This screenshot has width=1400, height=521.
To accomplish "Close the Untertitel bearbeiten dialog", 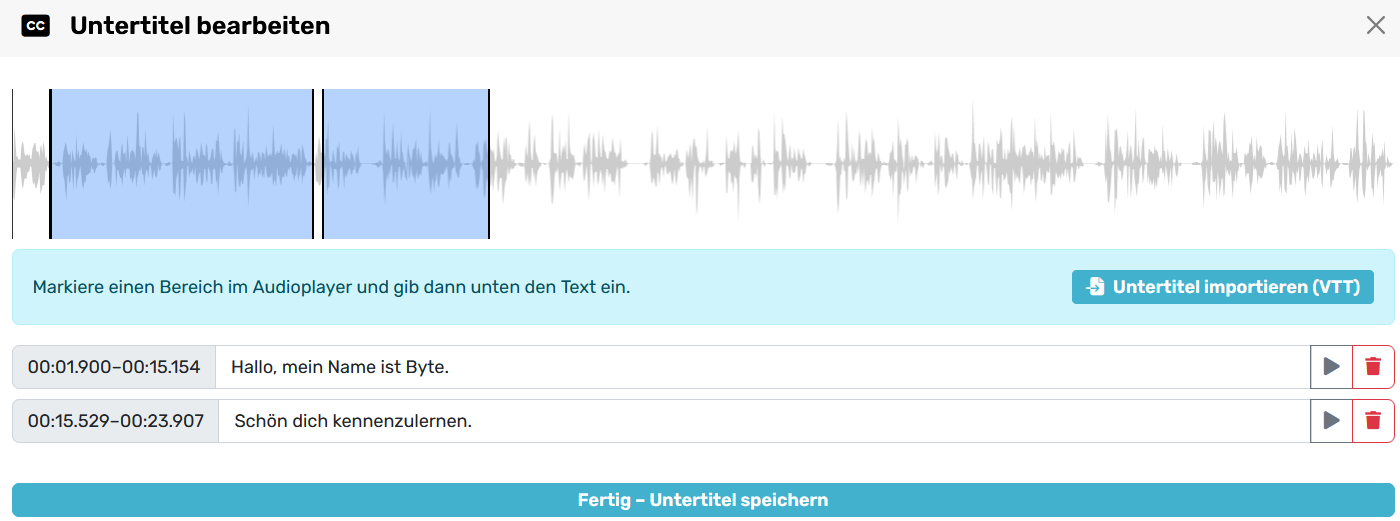I will coord(1376,26).
